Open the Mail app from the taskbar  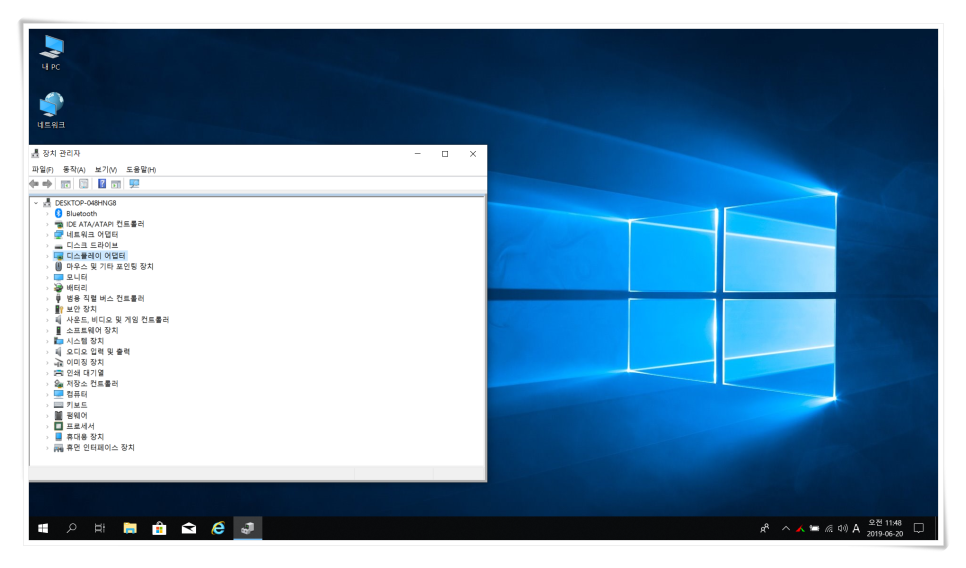[189, 528]
